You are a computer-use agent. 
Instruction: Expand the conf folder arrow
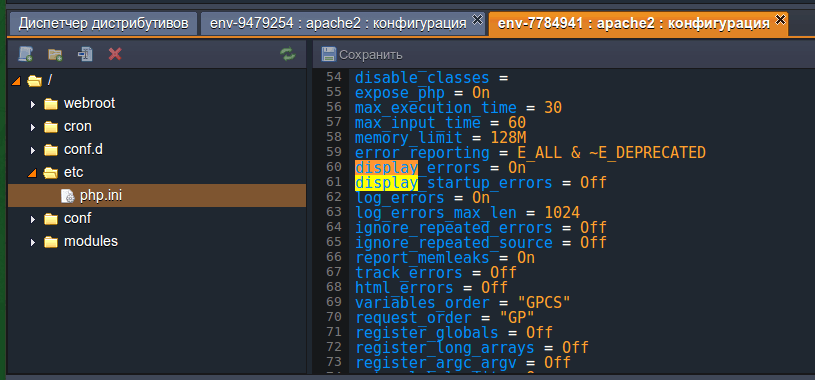(33, 219)
